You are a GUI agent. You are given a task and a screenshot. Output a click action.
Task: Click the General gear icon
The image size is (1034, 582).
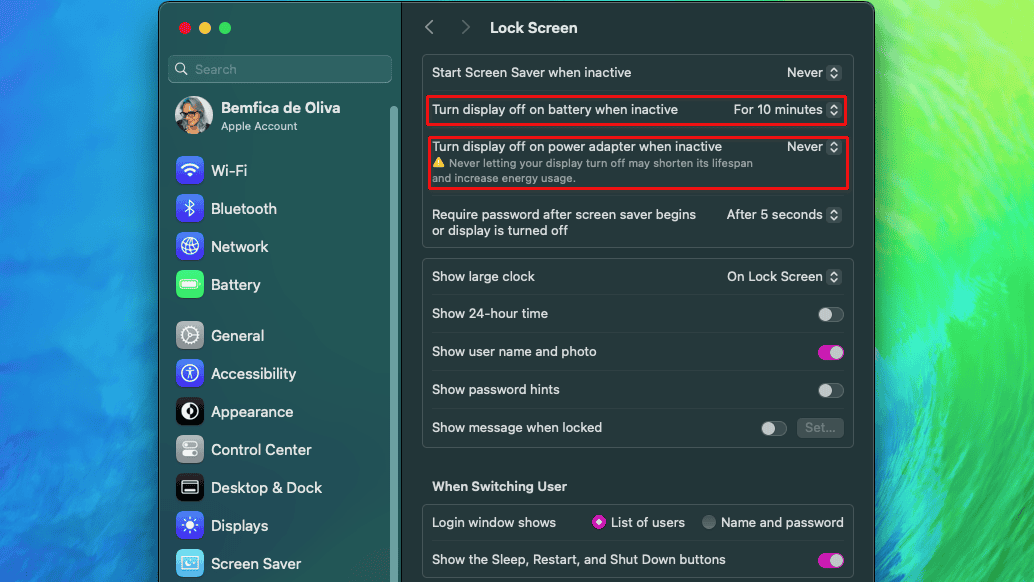point(190,336)
